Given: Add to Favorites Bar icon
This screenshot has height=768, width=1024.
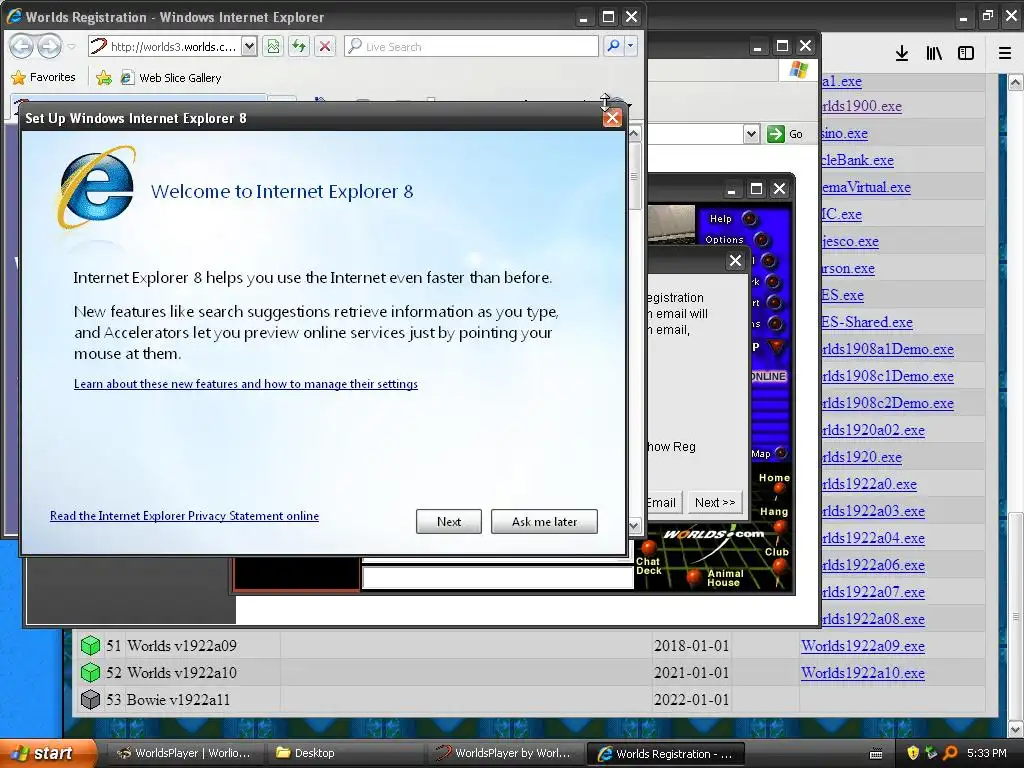Looking at the screenshot, I should [x=104, y=78].
